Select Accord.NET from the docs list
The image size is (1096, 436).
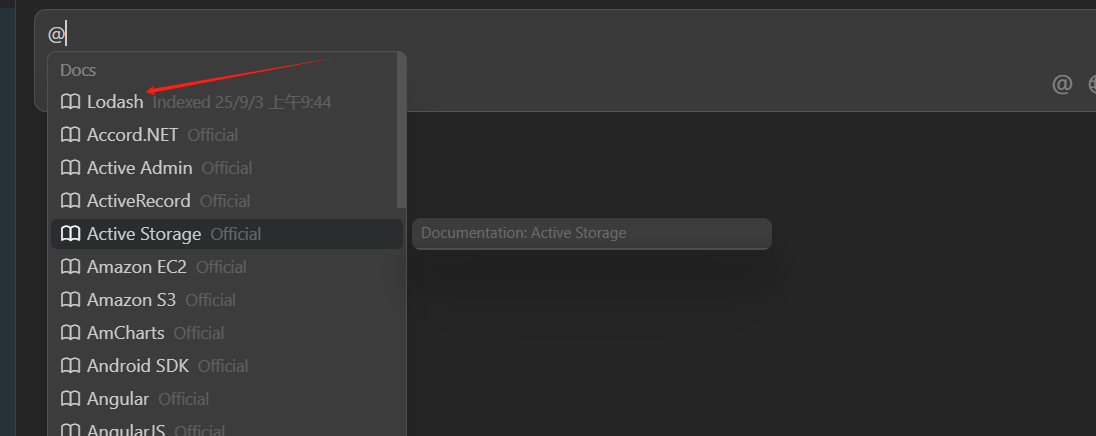pos(132,135)
